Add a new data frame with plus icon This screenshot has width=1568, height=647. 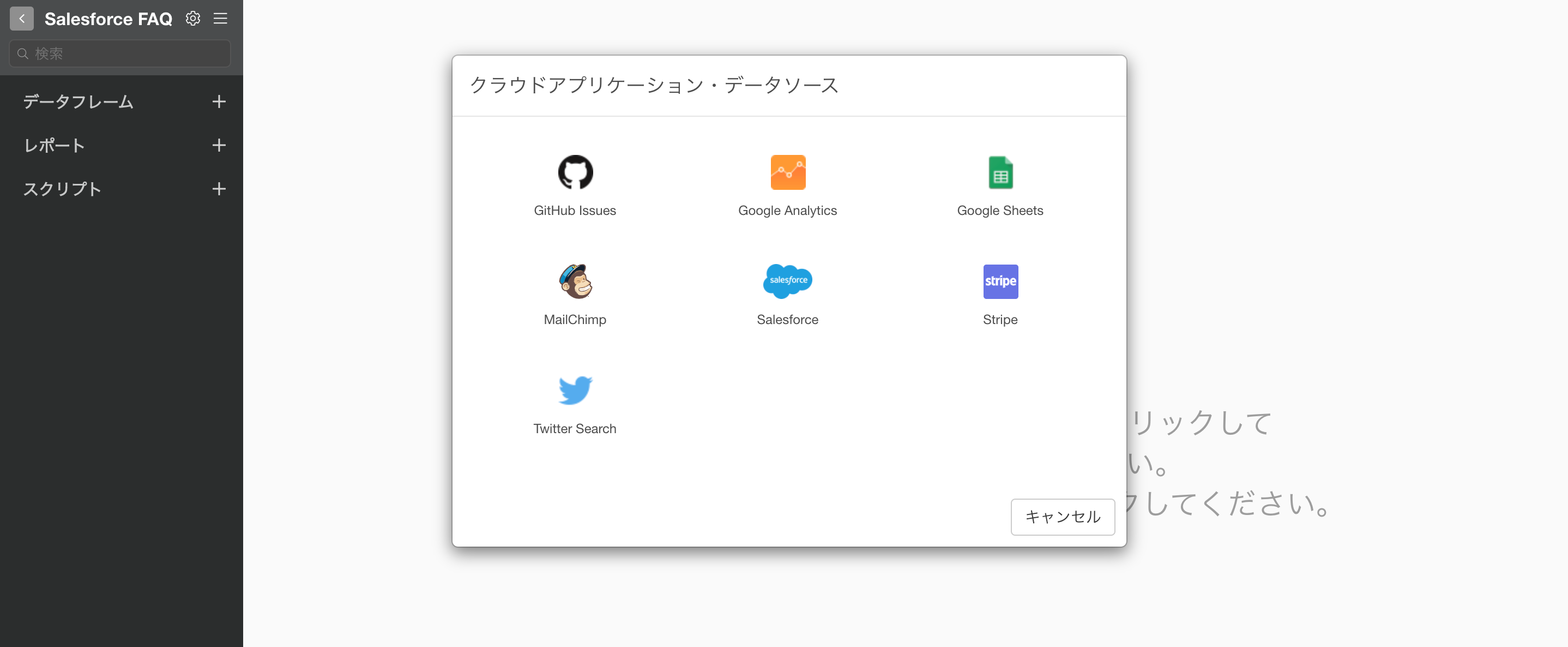219,101
